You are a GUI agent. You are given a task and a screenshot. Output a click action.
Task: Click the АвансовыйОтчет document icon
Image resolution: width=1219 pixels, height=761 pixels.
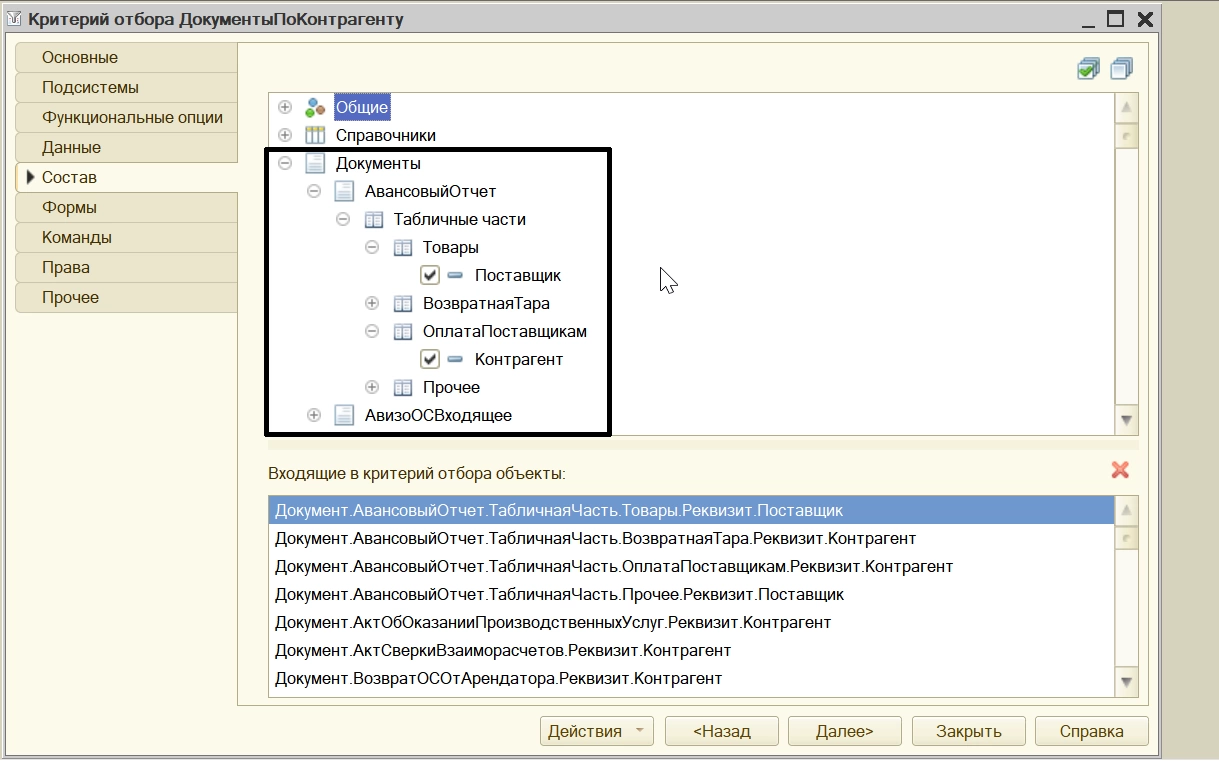(x=344, y=191)
